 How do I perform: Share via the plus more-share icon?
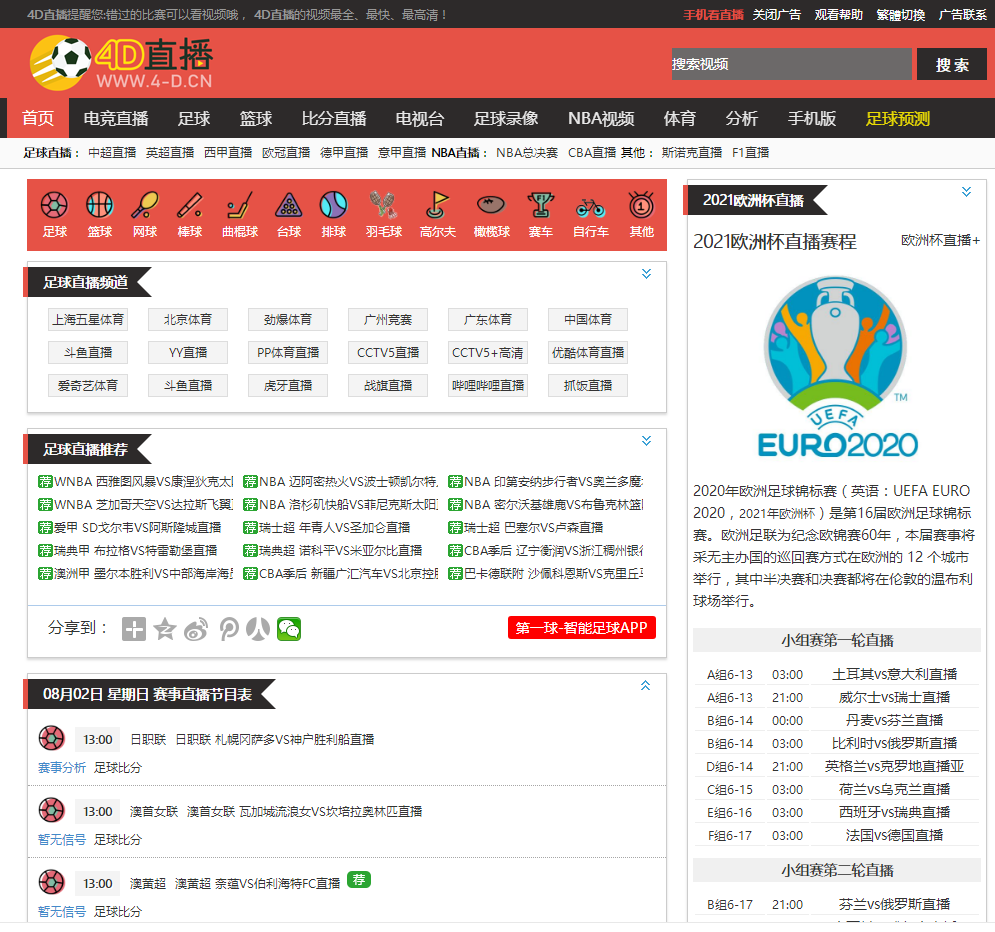133,629
